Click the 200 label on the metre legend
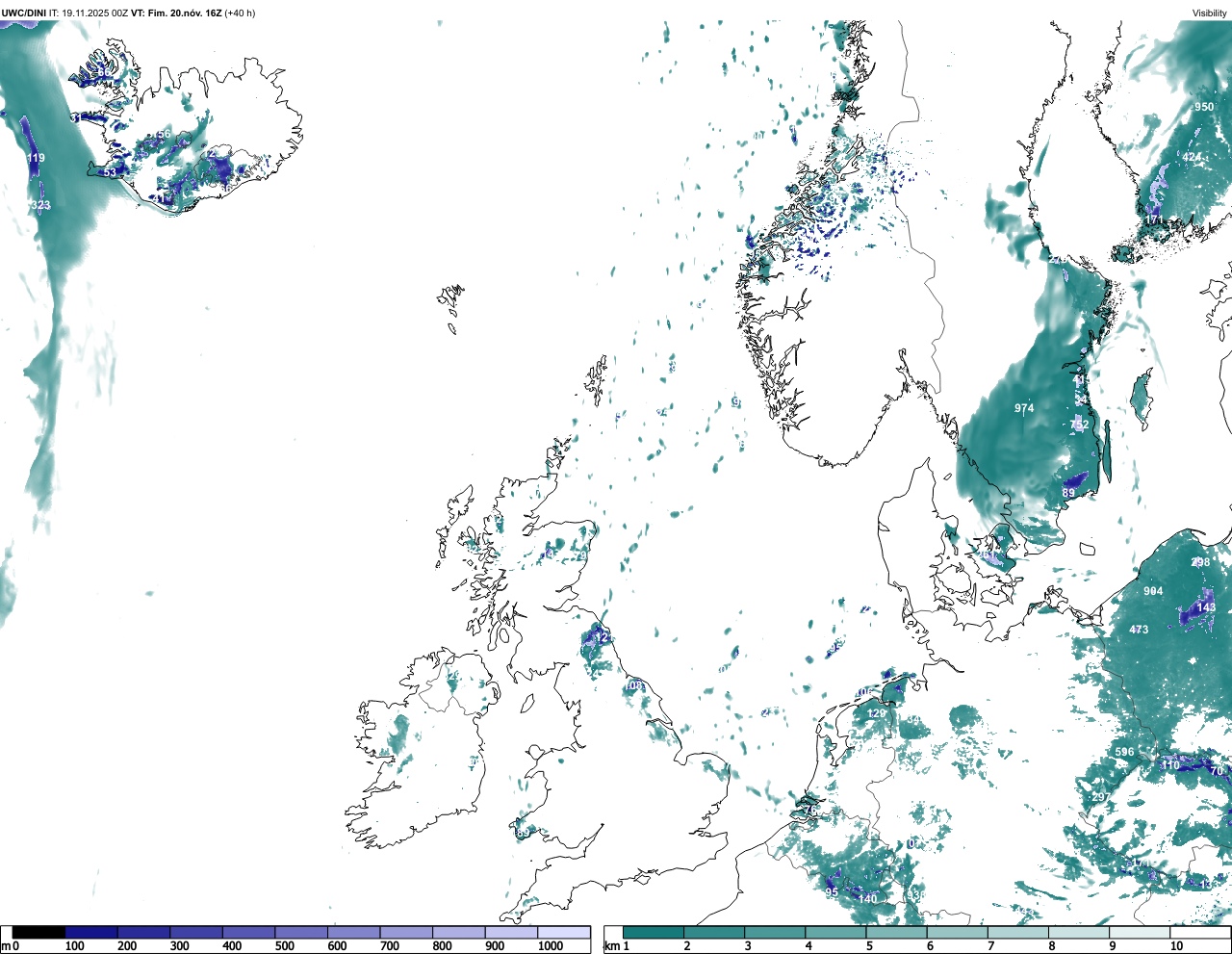 [x=127, y=946]
